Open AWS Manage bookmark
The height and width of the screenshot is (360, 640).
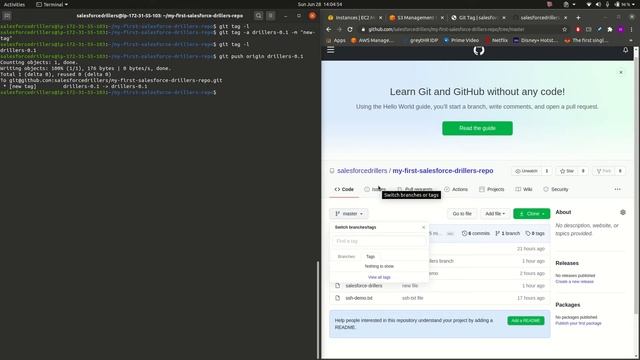pos(373,40)
